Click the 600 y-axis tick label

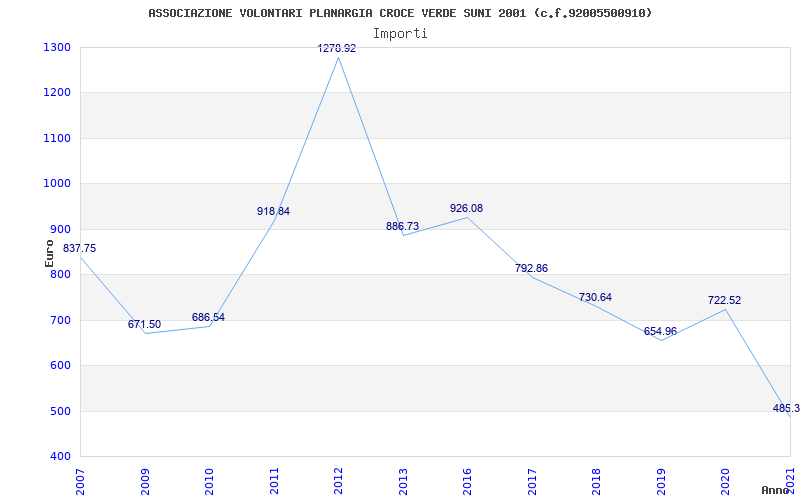pos(63,366)
